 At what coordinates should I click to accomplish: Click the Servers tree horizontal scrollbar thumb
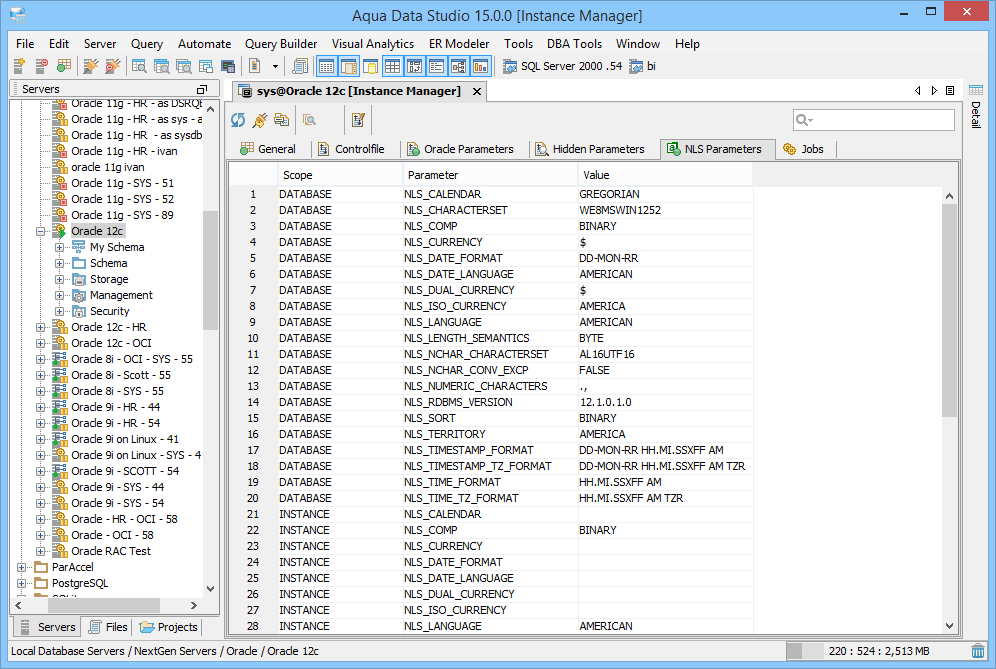[x=104, y=605]
